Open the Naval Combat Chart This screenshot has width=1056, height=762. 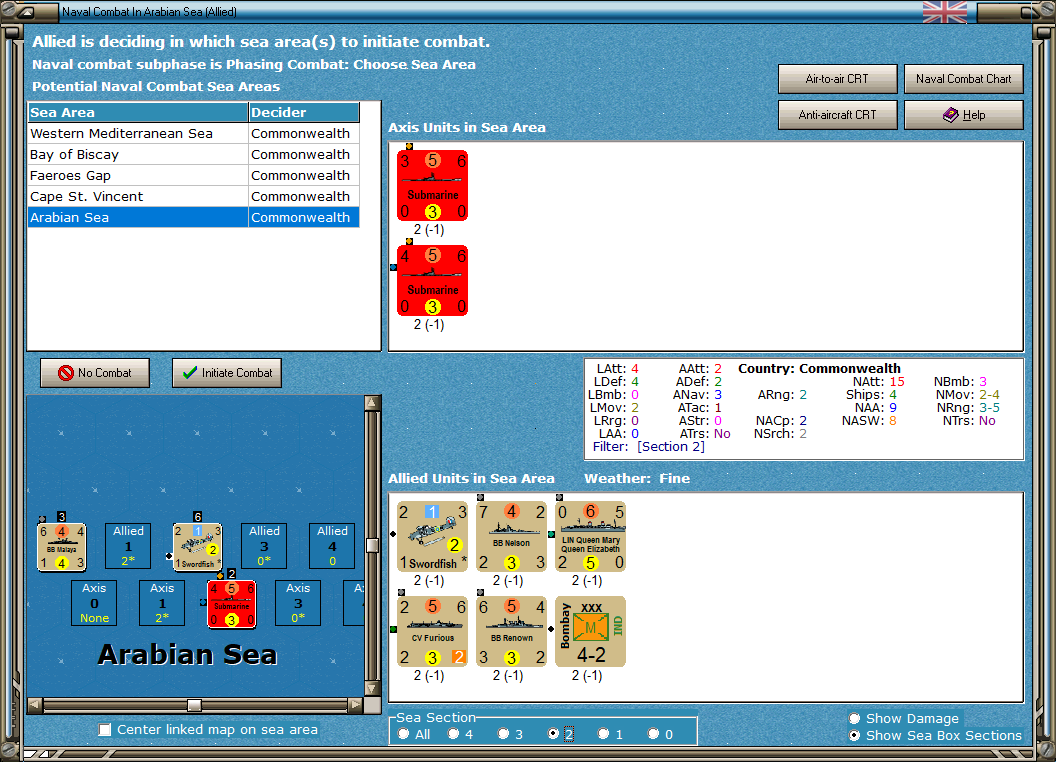pyautogui.click(x=963, y=79)
